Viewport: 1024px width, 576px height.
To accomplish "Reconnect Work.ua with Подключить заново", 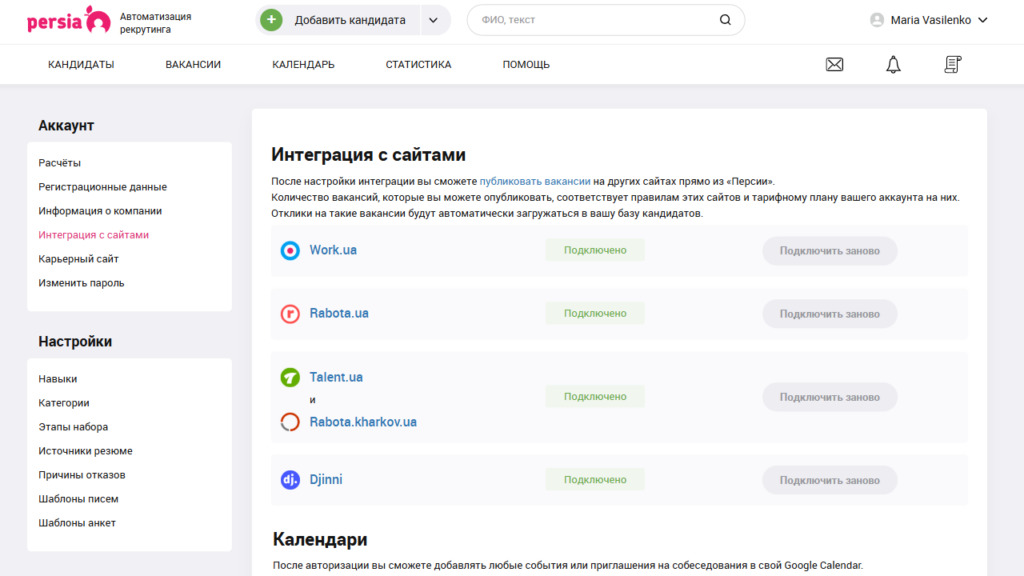I will [x=829, y=251].
